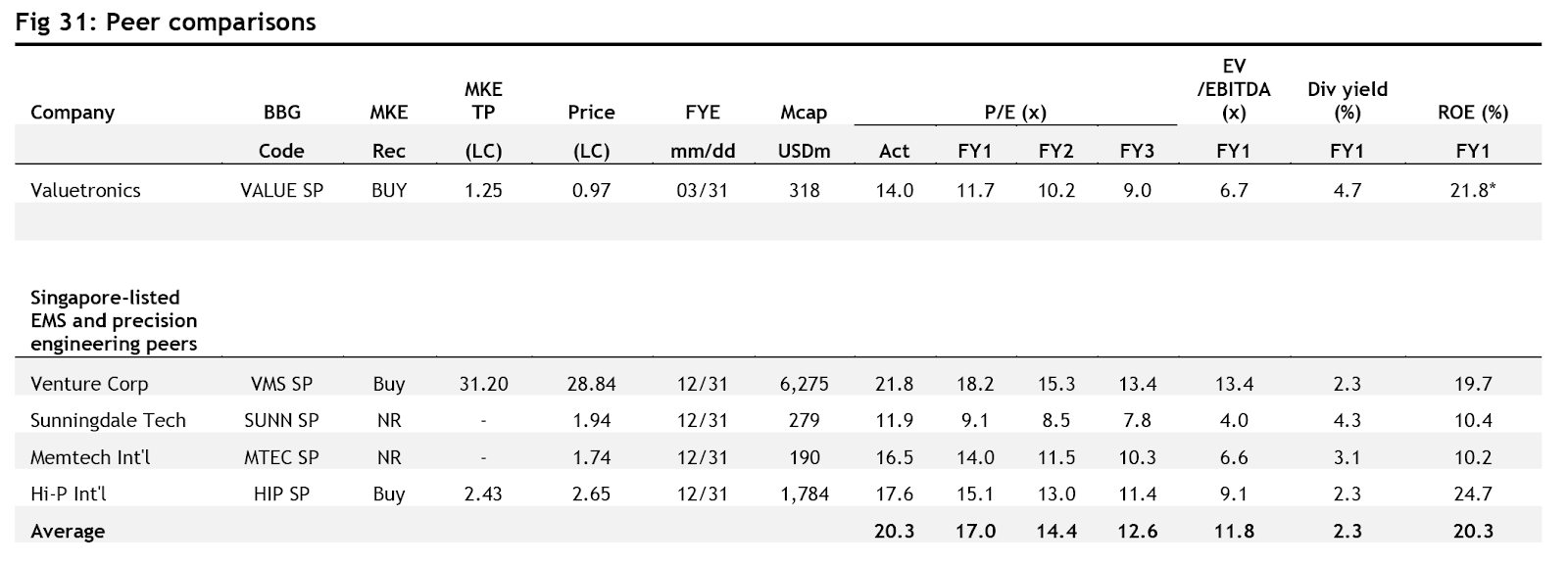
Task: Select the Singapore-listed EMS peers section heading
Action: tap(114, 320)
